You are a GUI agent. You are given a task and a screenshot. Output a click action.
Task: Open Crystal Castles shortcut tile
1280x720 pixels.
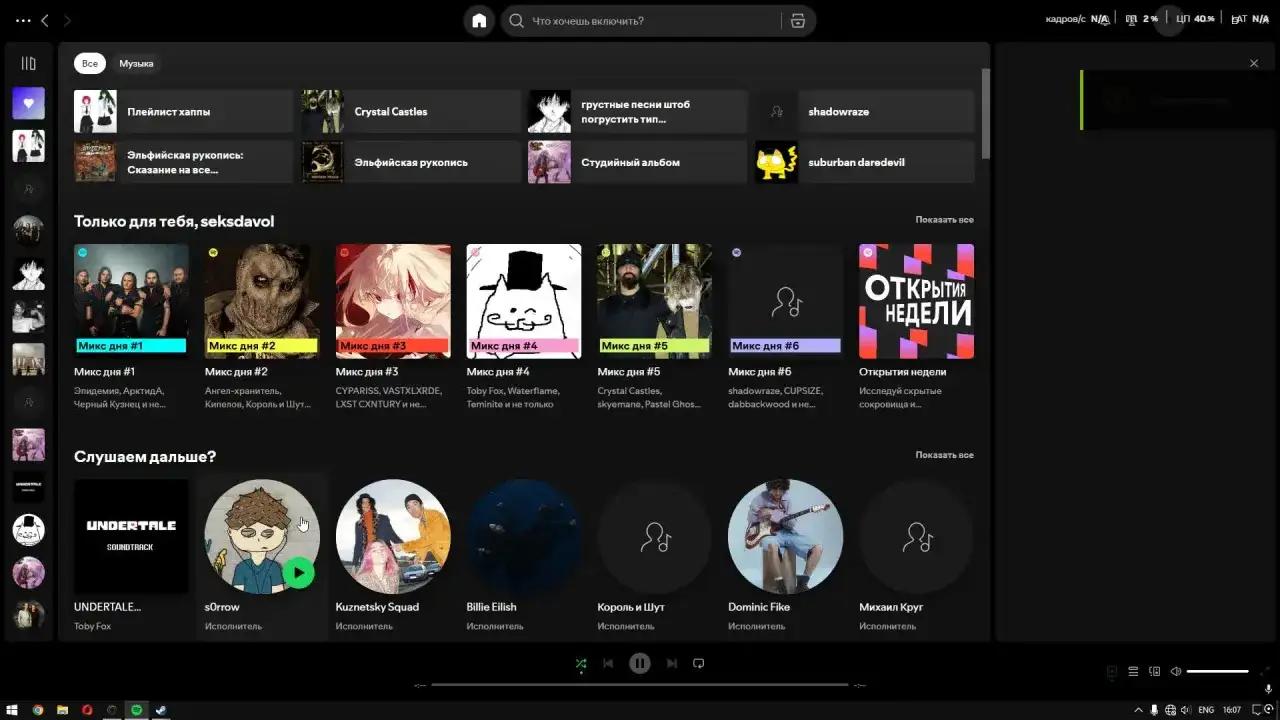(x=411, y=111)
